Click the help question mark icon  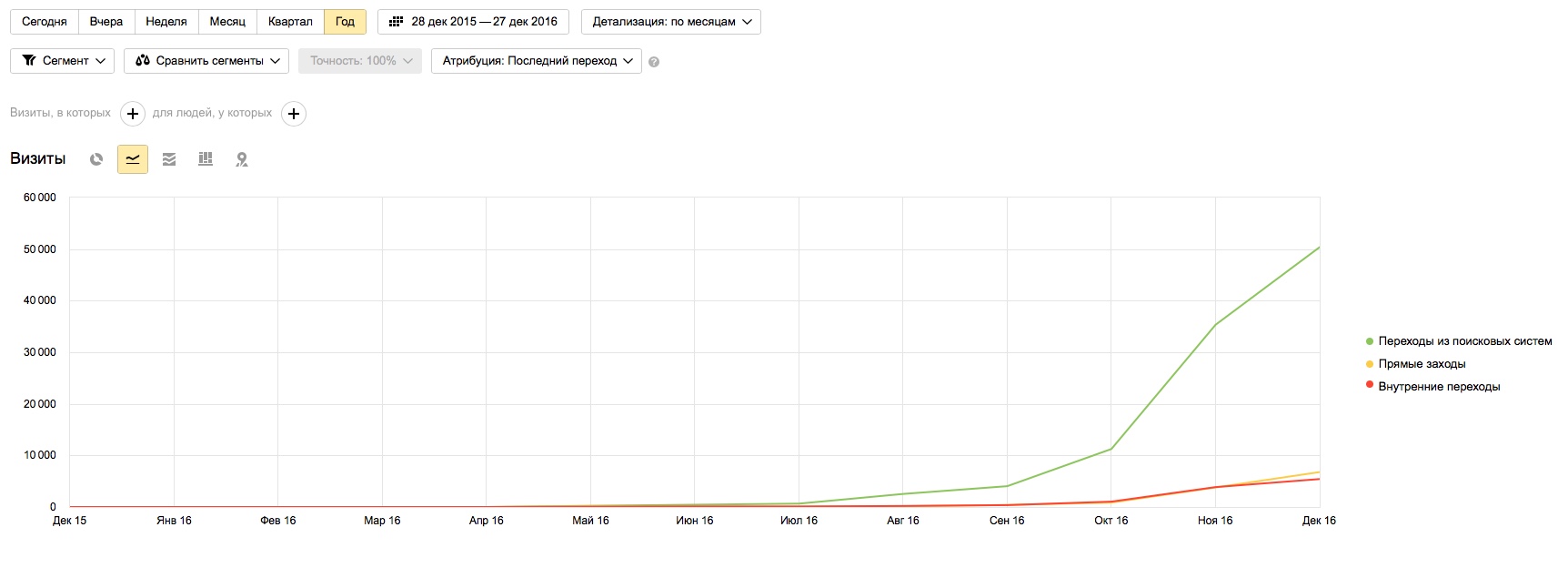654,62
